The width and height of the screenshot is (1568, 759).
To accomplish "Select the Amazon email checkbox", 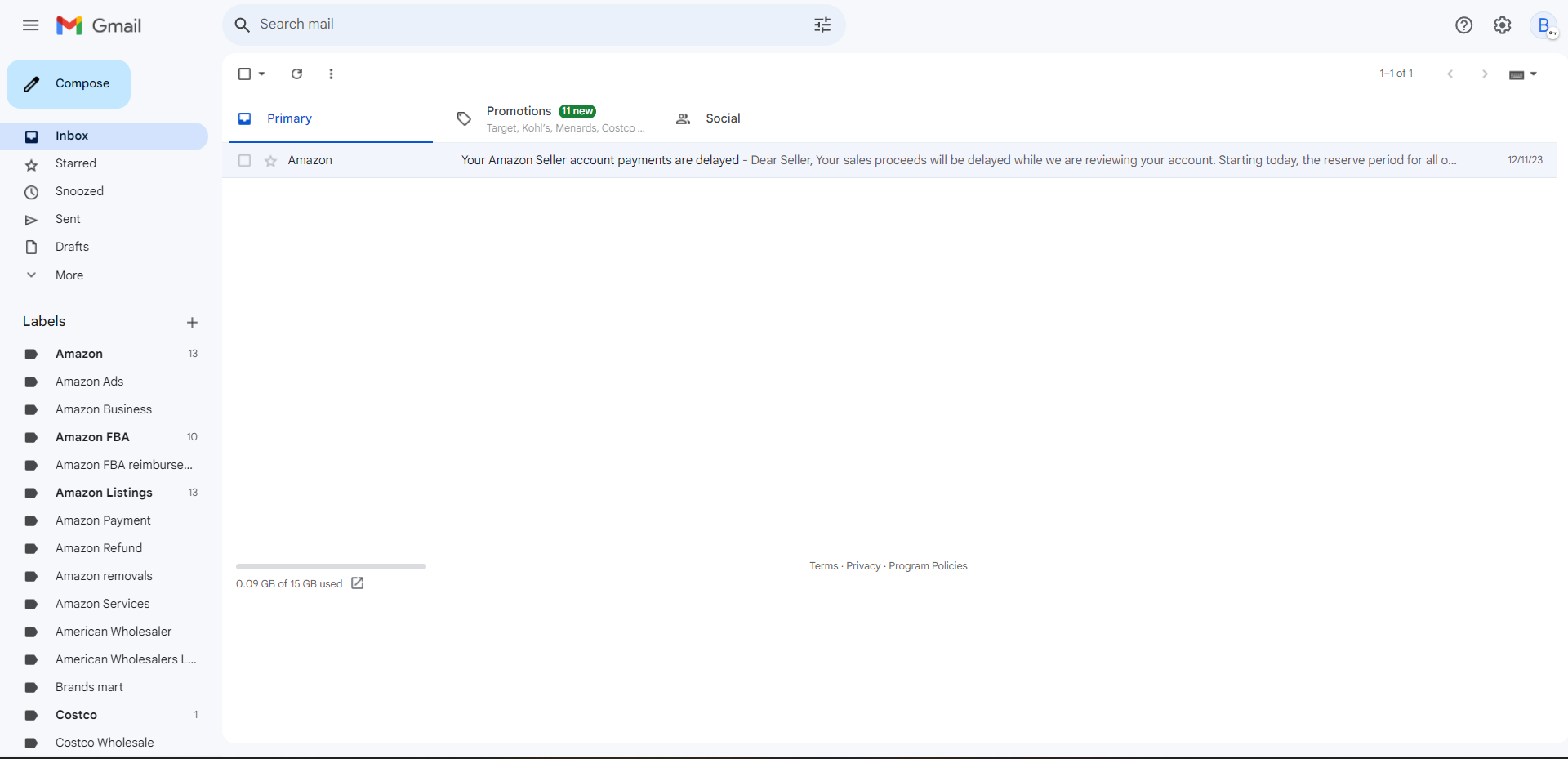I will [x=244, y=161].
